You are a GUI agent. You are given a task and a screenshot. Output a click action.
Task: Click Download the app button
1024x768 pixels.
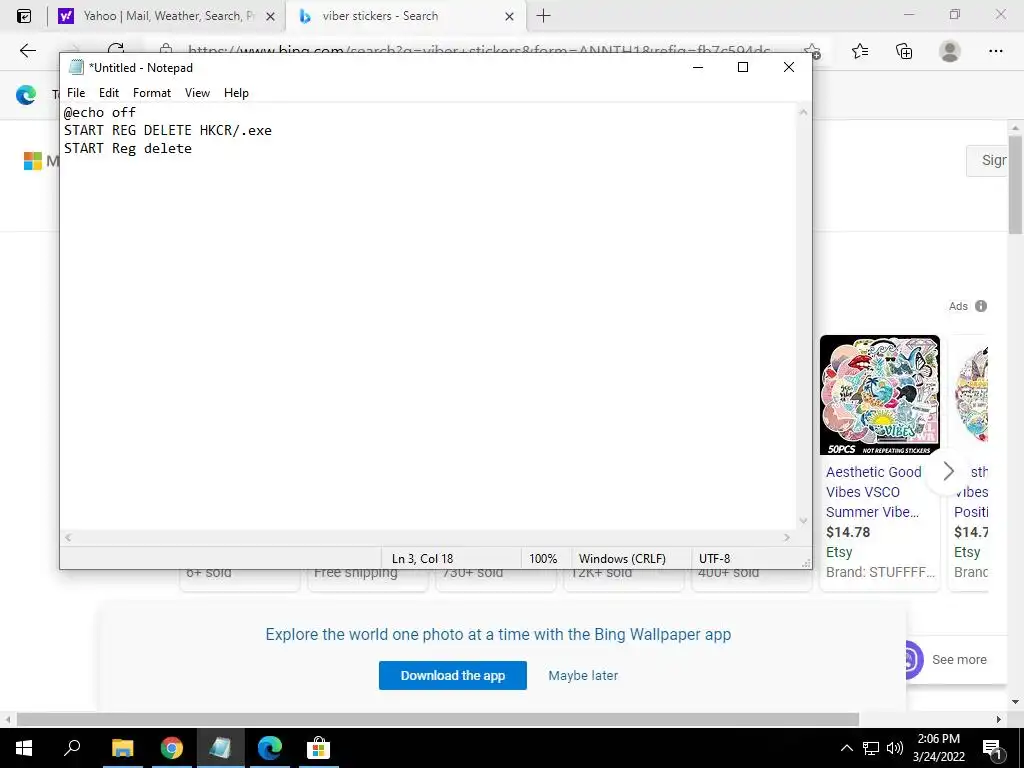tap(453, 675)
